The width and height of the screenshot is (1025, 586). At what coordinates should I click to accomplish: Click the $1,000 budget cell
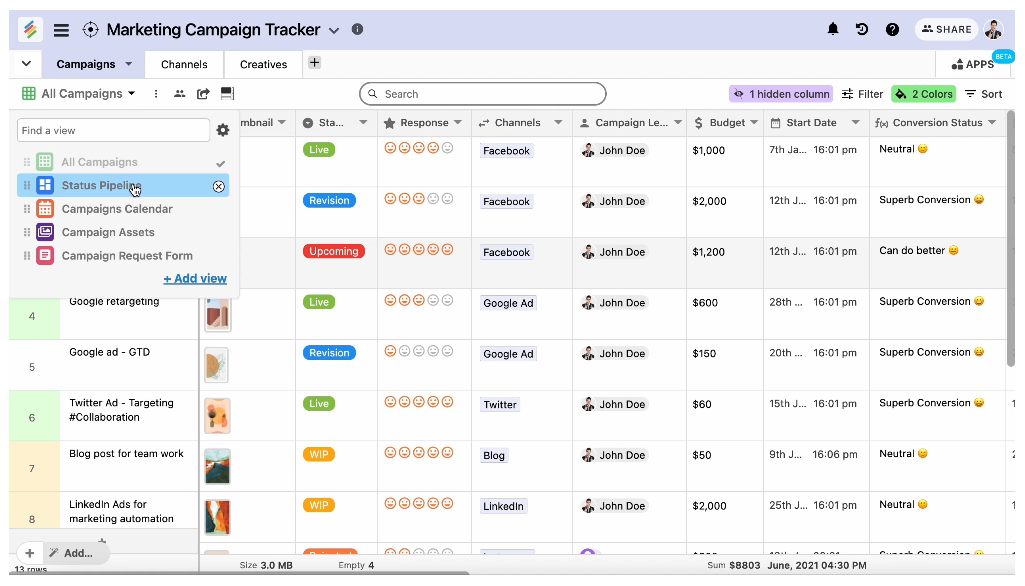[x=725, y=161]
